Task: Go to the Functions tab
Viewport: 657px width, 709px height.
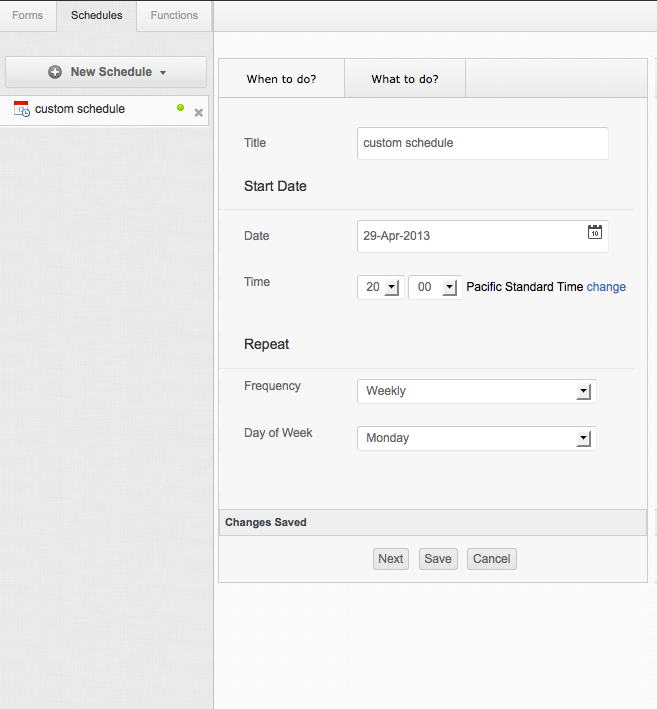Action: (174, 15)
